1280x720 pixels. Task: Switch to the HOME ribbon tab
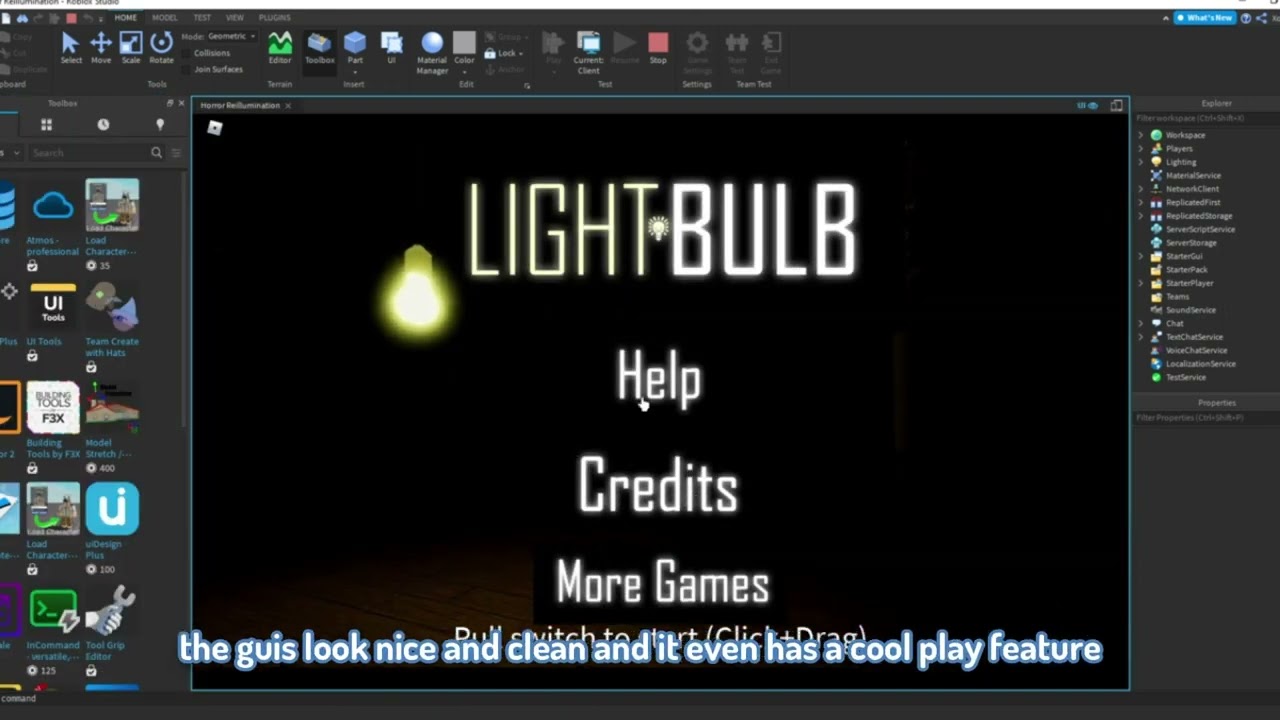(x=125, y=18)
